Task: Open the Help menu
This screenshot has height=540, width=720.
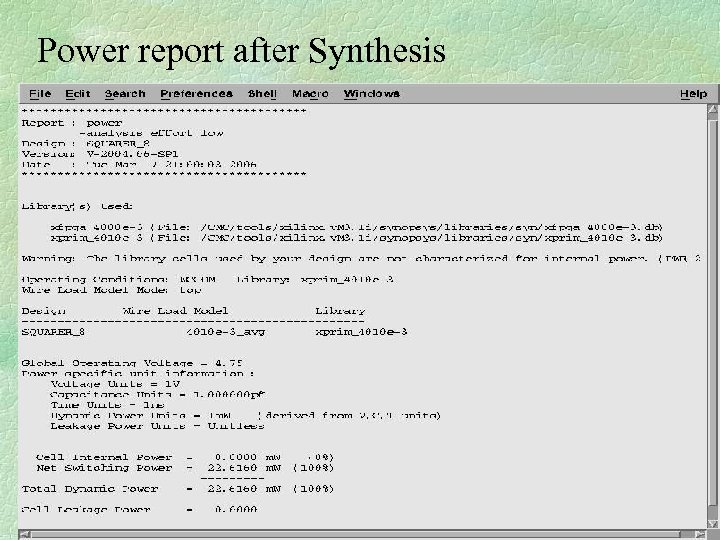Action: click(693, 94)
